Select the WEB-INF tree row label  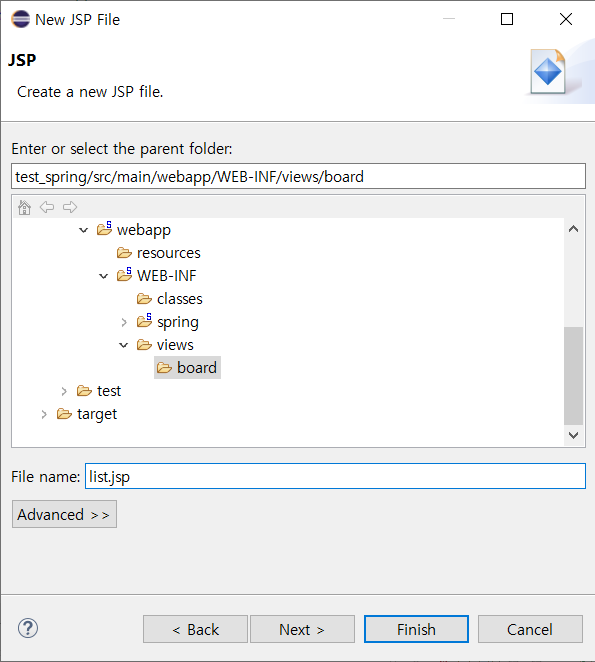(167, 276)
